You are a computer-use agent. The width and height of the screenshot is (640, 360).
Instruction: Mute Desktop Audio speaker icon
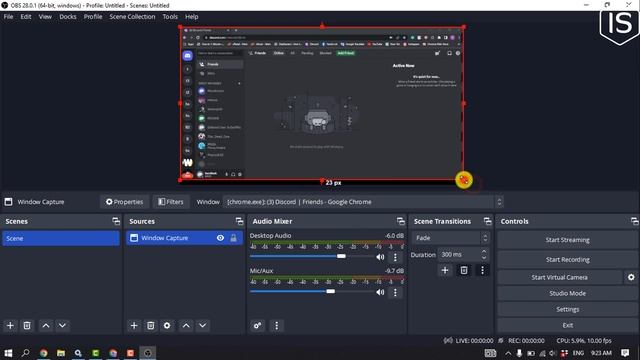tap(380, 257)
